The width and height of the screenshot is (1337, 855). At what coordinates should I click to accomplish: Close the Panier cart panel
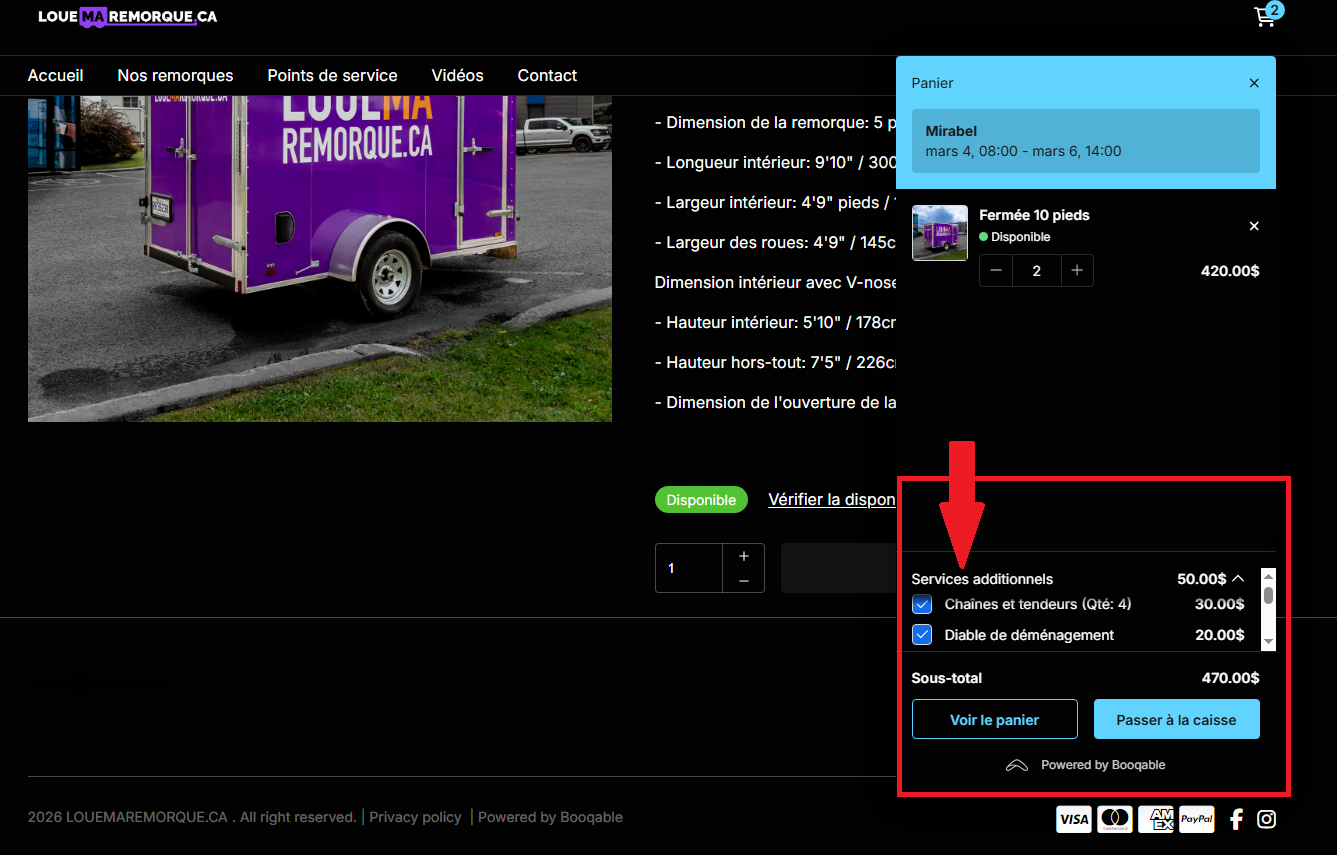1254,83
